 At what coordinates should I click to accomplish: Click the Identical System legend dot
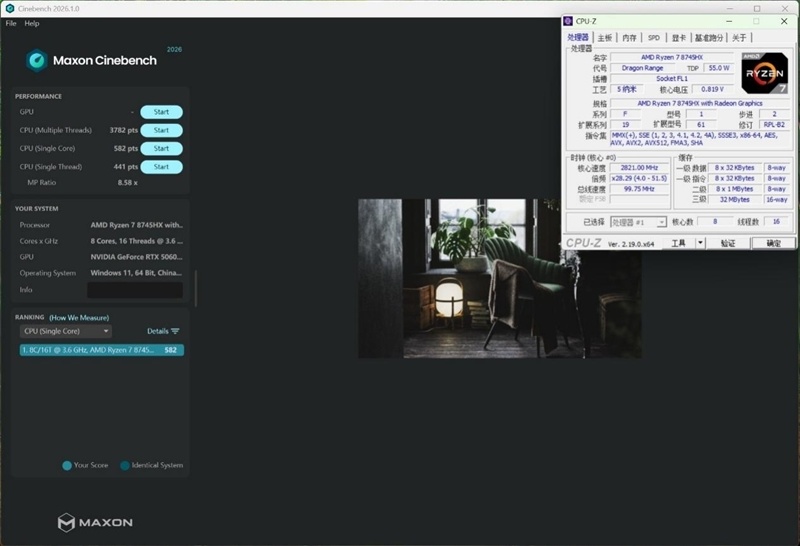coord(124,465)
